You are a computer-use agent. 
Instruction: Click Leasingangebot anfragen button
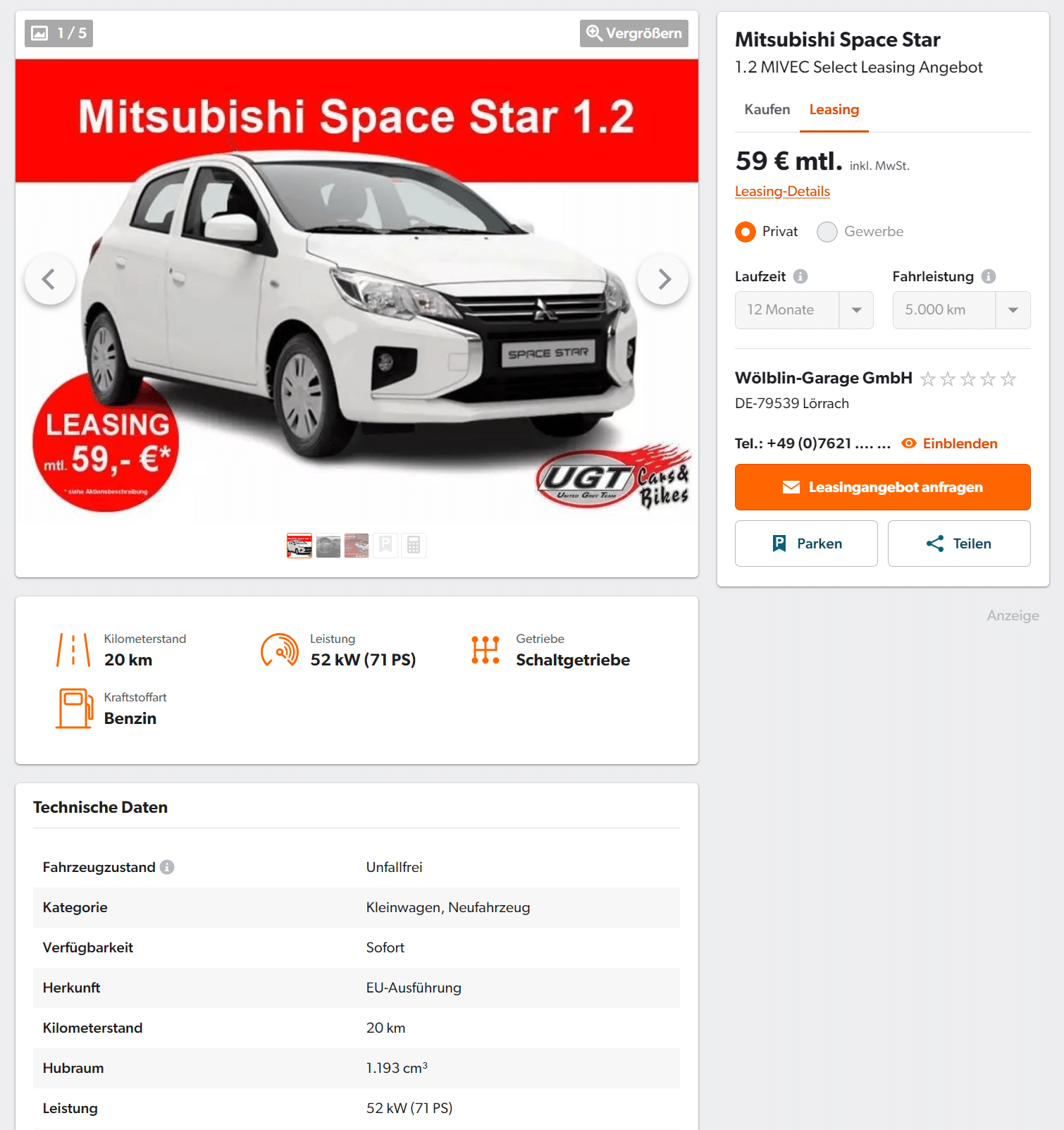(883, 487)
